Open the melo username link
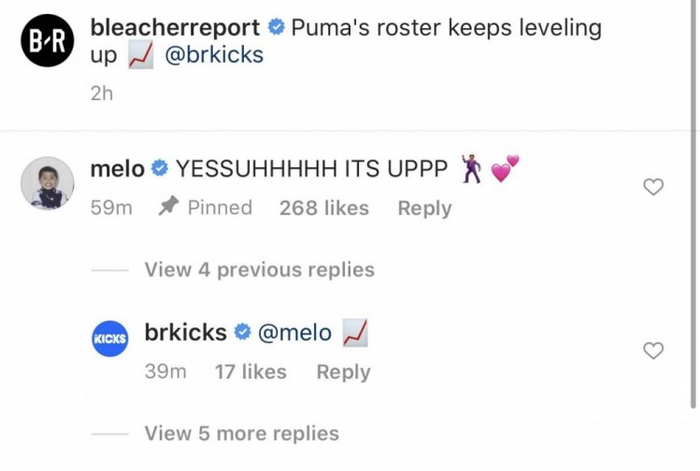The width and height of the screenshot is (700, 471). coord(117,169)
